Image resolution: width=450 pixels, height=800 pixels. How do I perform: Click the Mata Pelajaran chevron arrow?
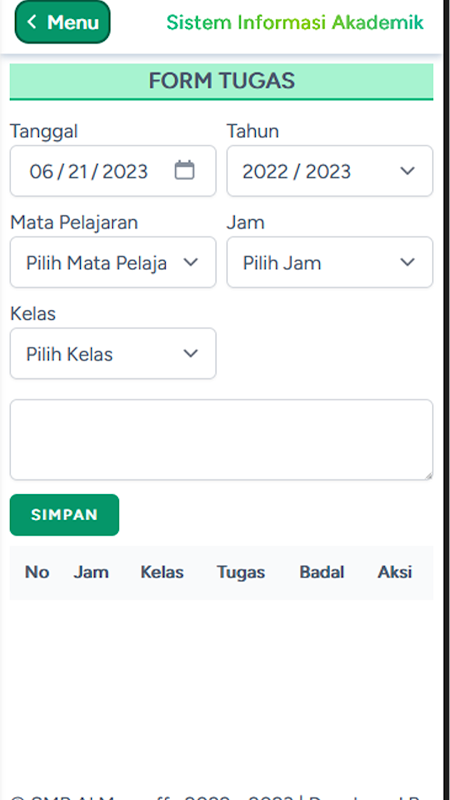(190, 262)
